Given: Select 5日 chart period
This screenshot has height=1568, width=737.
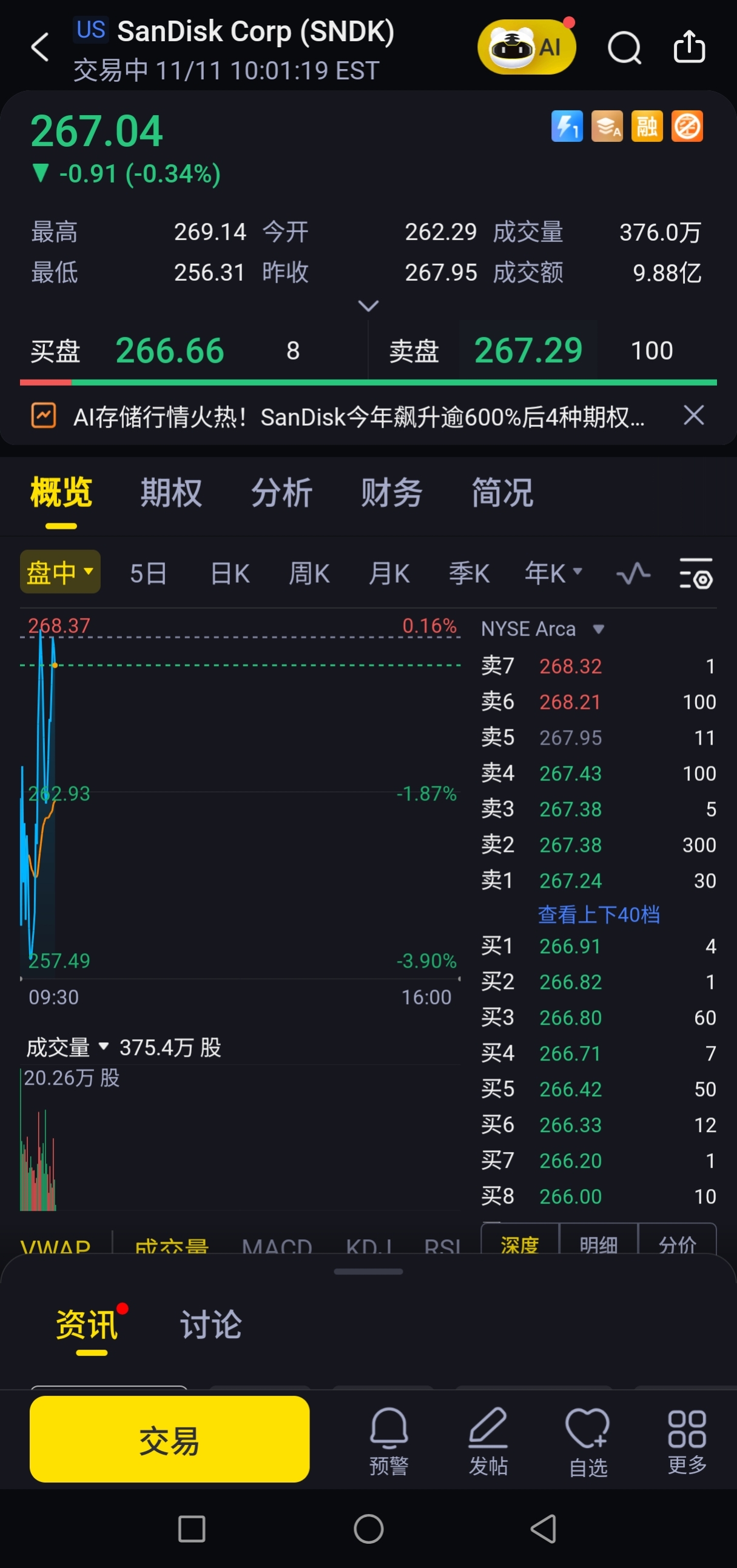Looking at the screenshot, I should pos(148,573).
